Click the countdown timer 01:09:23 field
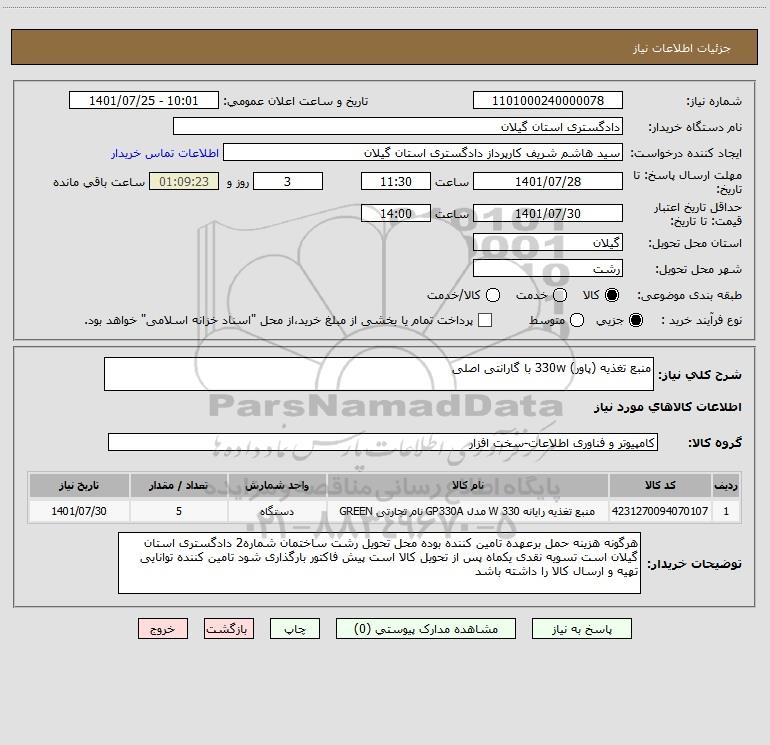Viewport: 770px width, 745px height. (x=184, y=181)
